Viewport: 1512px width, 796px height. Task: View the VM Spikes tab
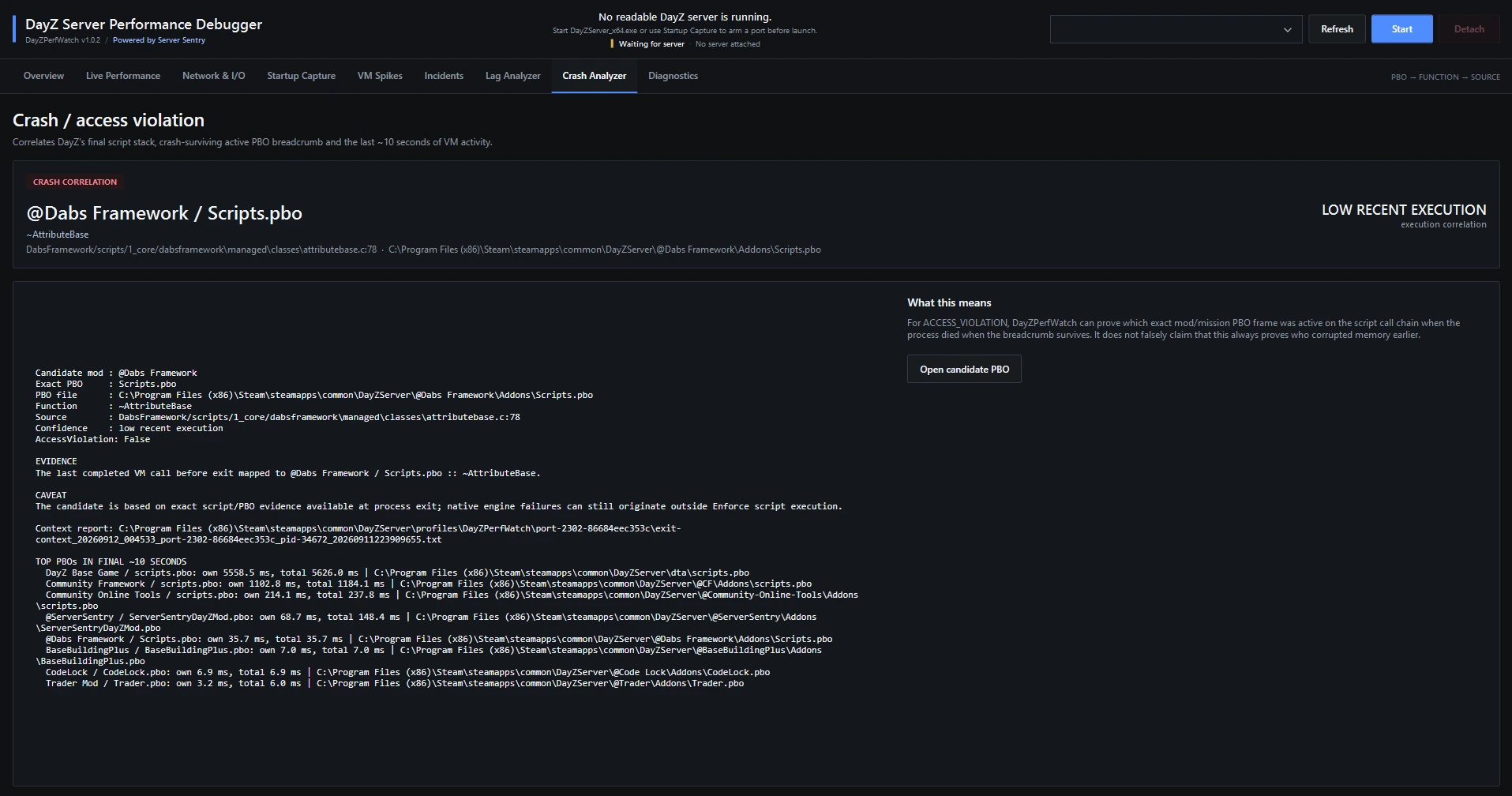click(380, 76)
